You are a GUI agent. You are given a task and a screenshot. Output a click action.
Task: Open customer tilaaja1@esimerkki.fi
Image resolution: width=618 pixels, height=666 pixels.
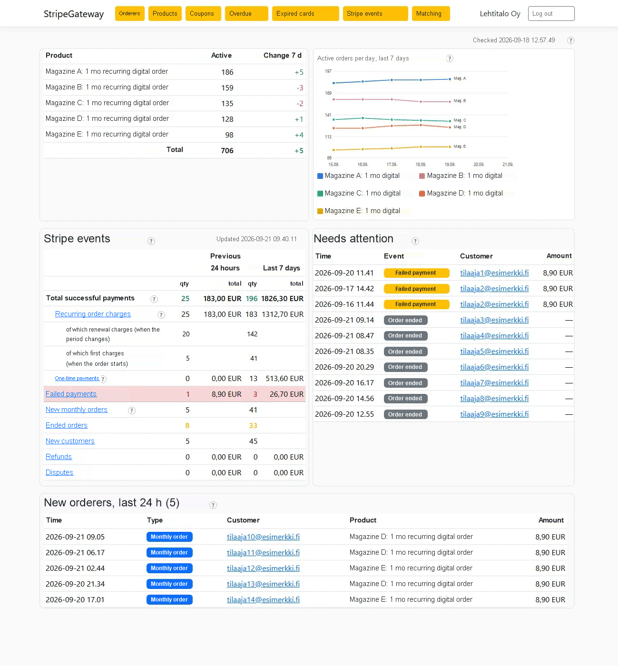point(494,273)
